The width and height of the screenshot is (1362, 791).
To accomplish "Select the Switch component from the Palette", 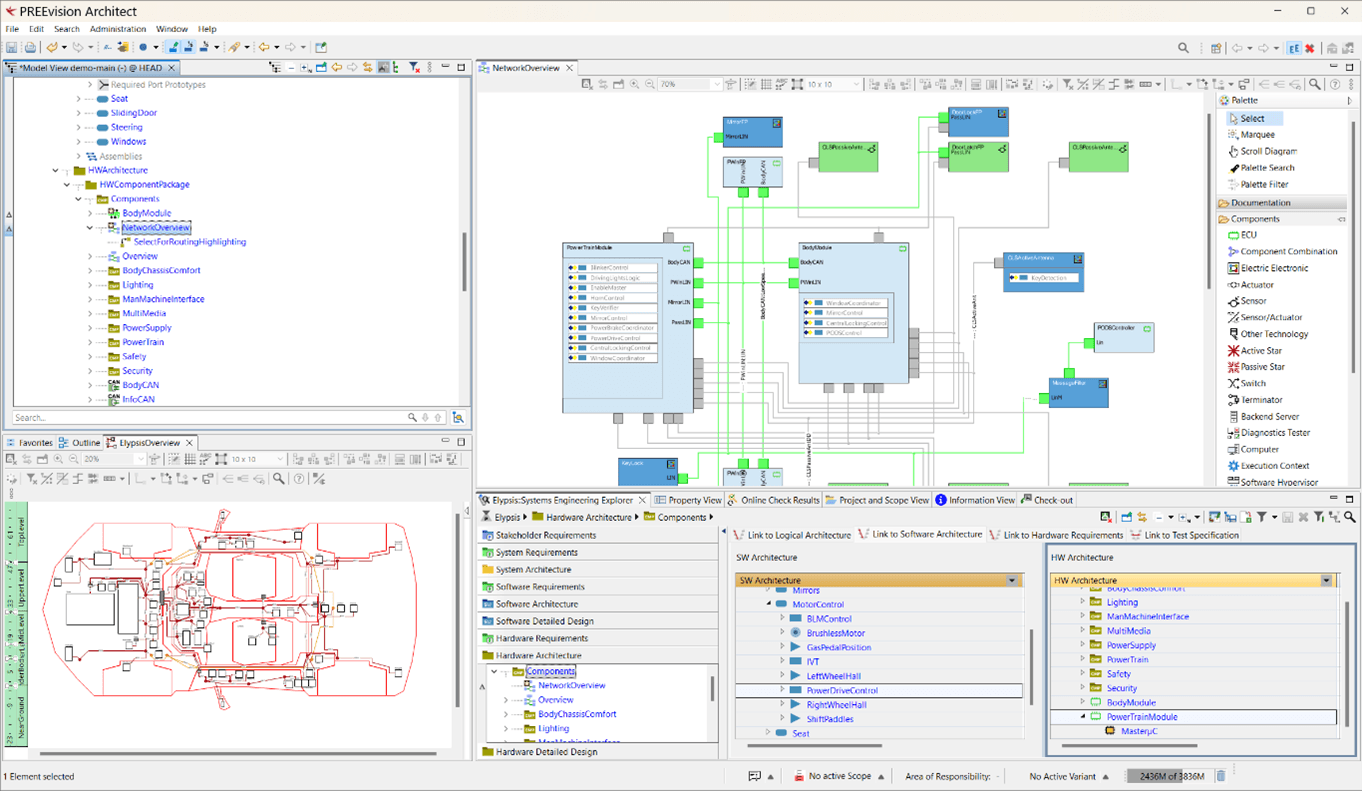I will point(1250,383).
